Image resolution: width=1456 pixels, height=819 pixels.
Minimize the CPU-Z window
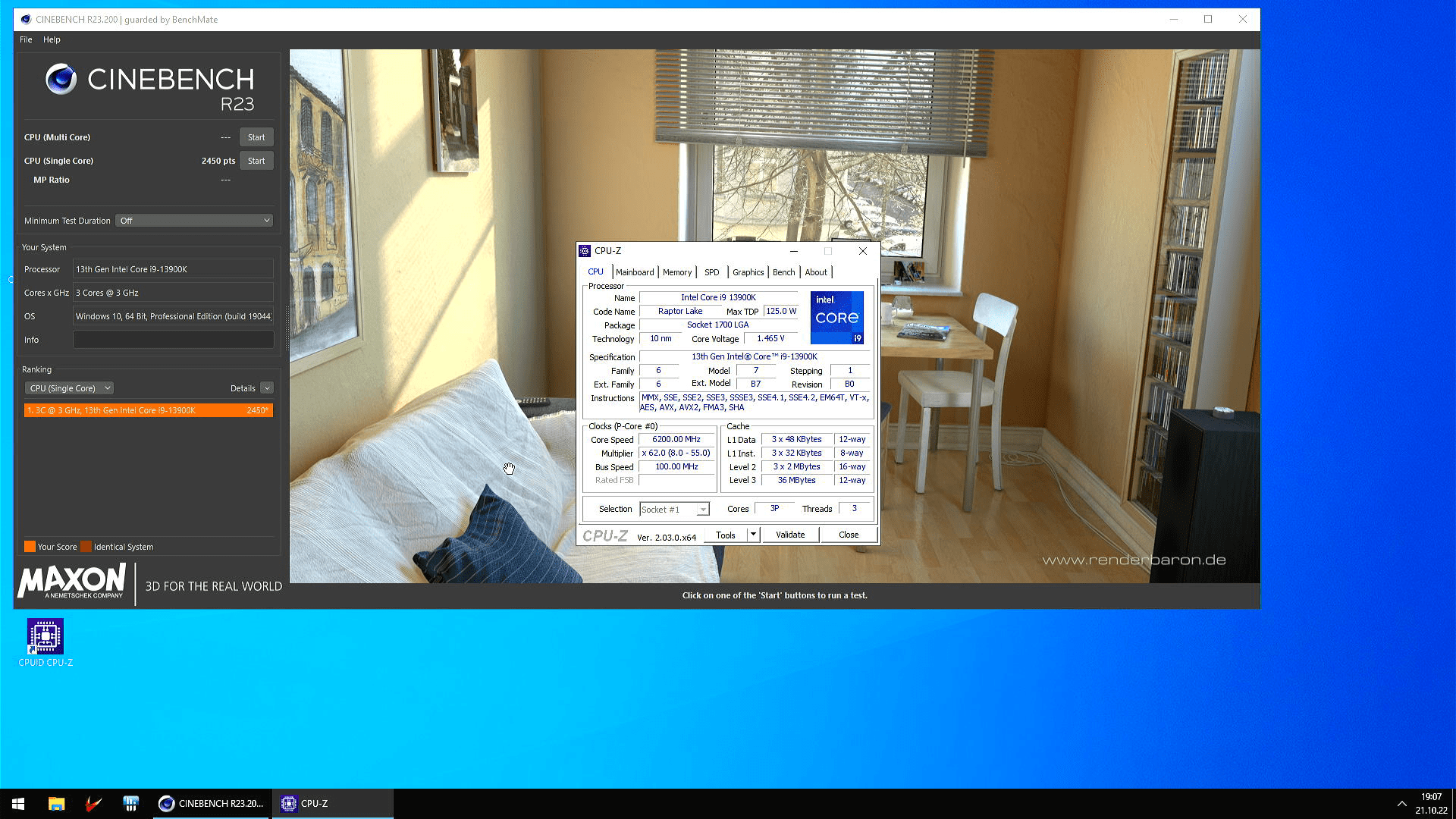point(793,251)
